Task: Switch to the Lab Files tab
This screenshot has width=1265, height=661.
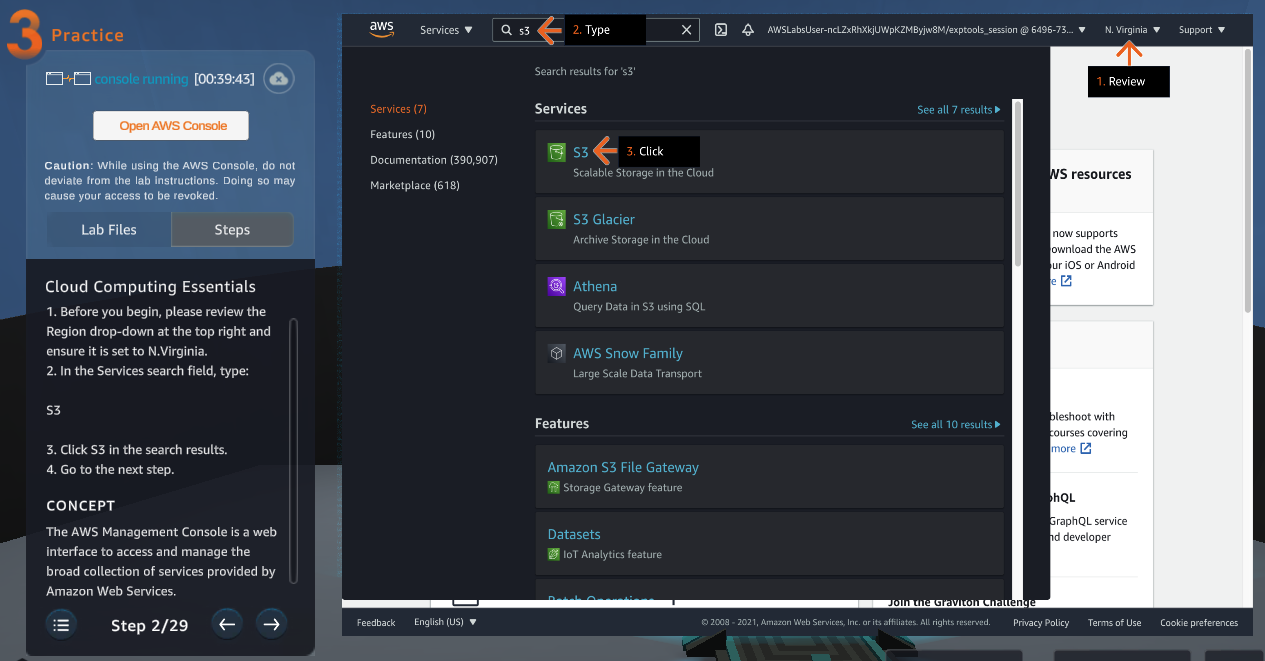Action: tap(109, 229)
